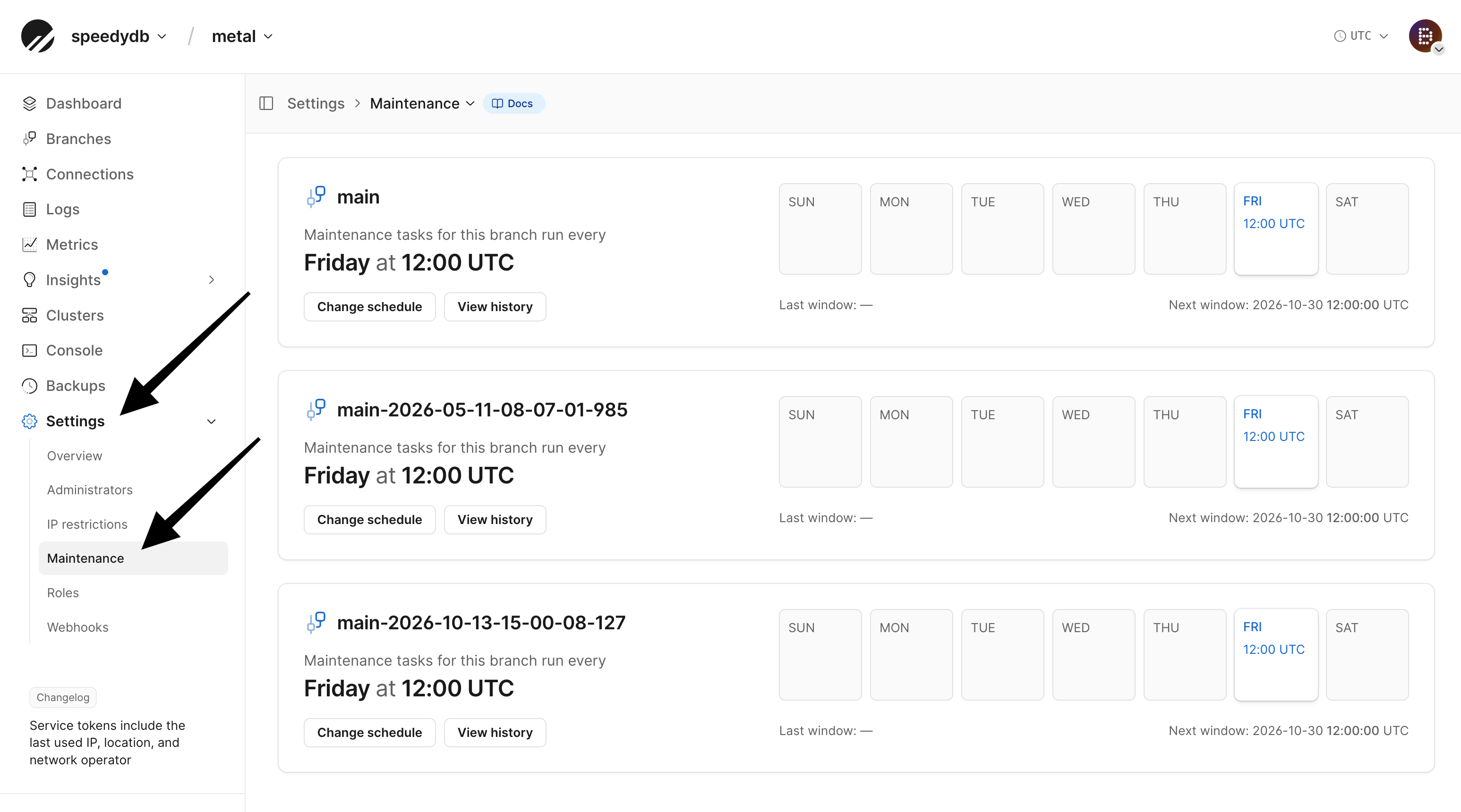View history for main-2026-10-13-15-00-08-127

coord(495,733)
